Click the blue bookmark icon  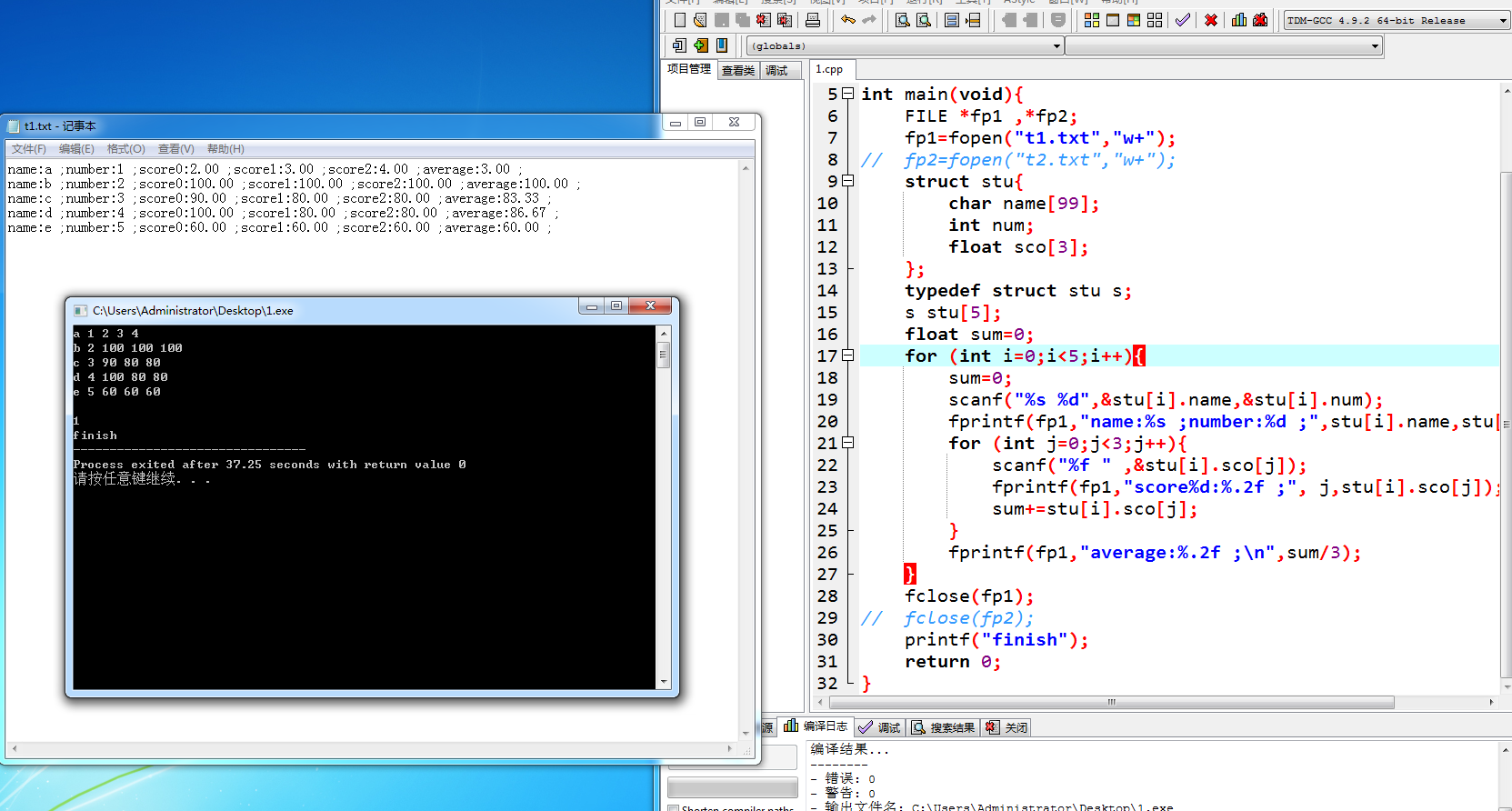[722, 45]
